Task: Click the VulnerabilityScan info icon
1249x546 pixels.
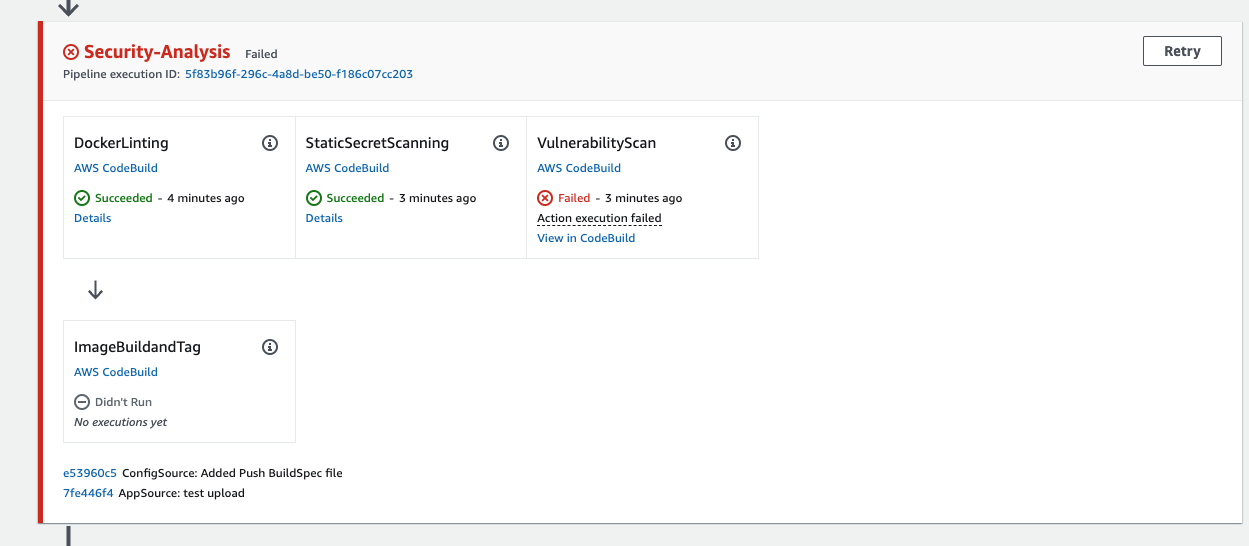Action: [733, 143]
